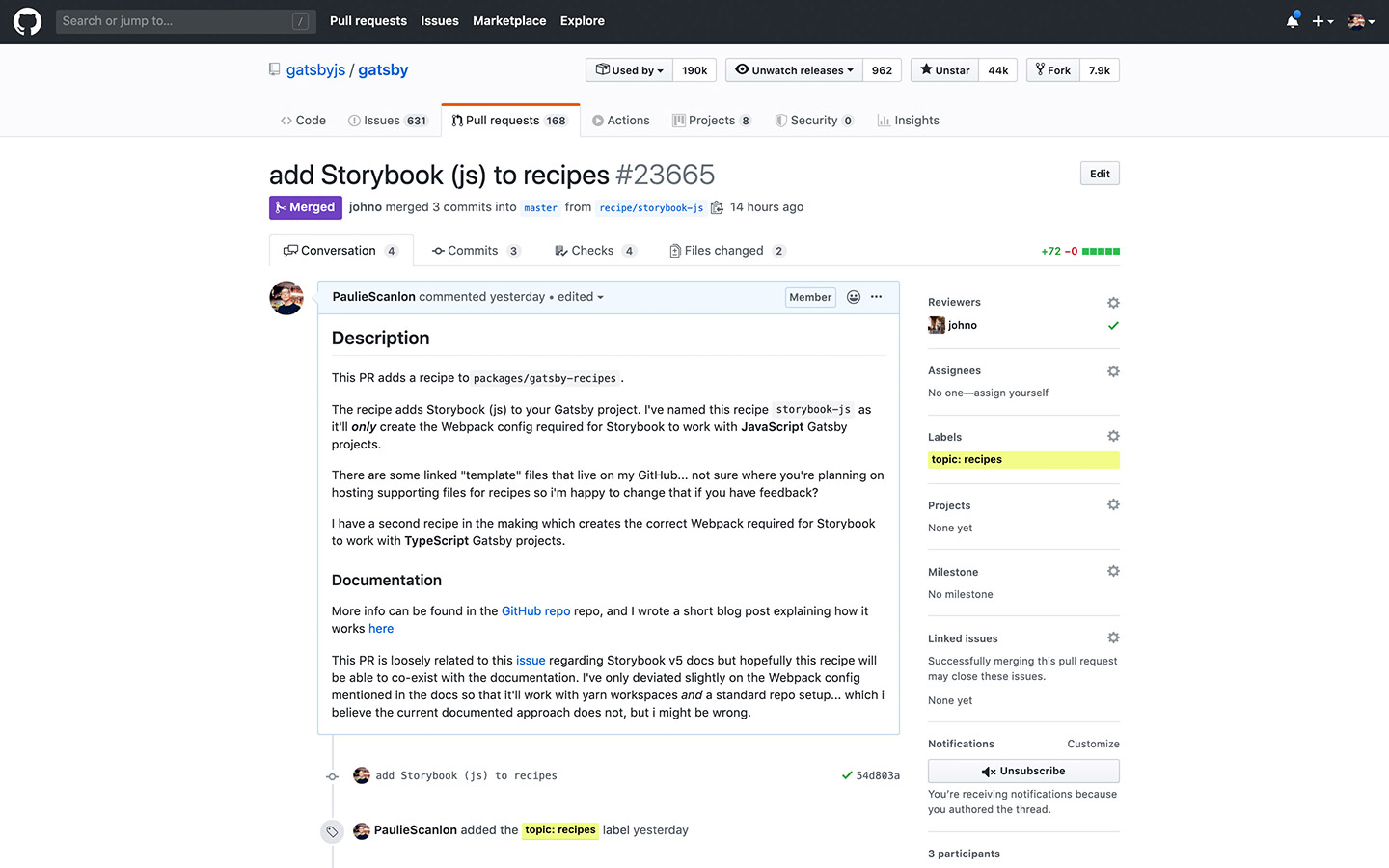Image resolution: width=1389 pixels, height=868 pixels.
Task: Open the recipe/storybook-js branch link
Action: [651, 207]
